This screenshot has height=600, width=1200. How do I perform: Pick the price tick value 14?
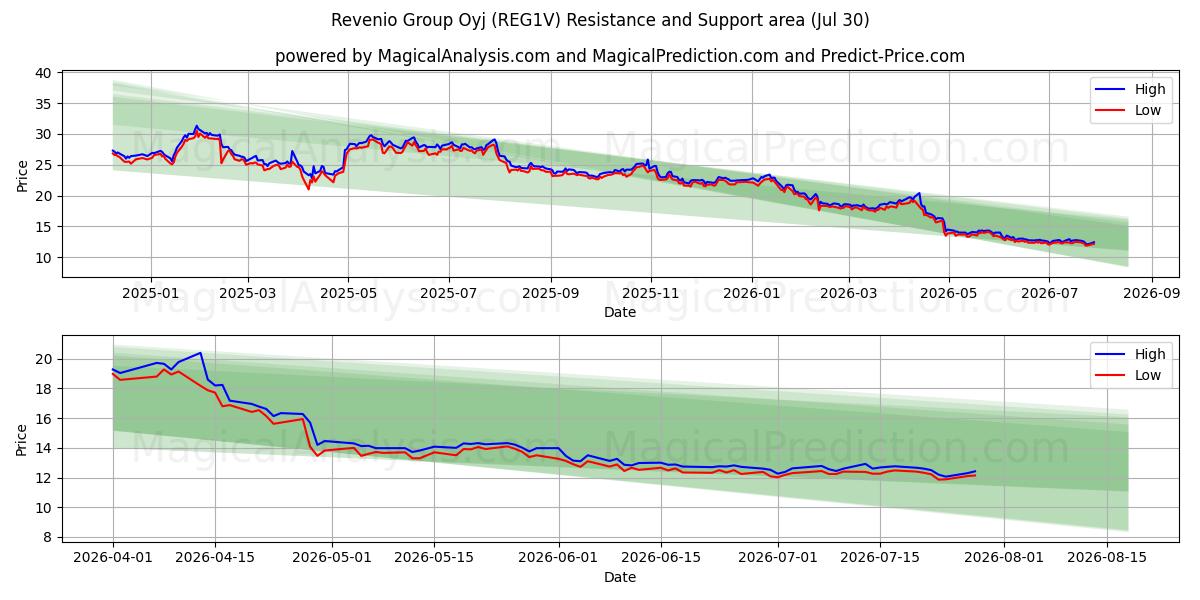tap(43, 448)
